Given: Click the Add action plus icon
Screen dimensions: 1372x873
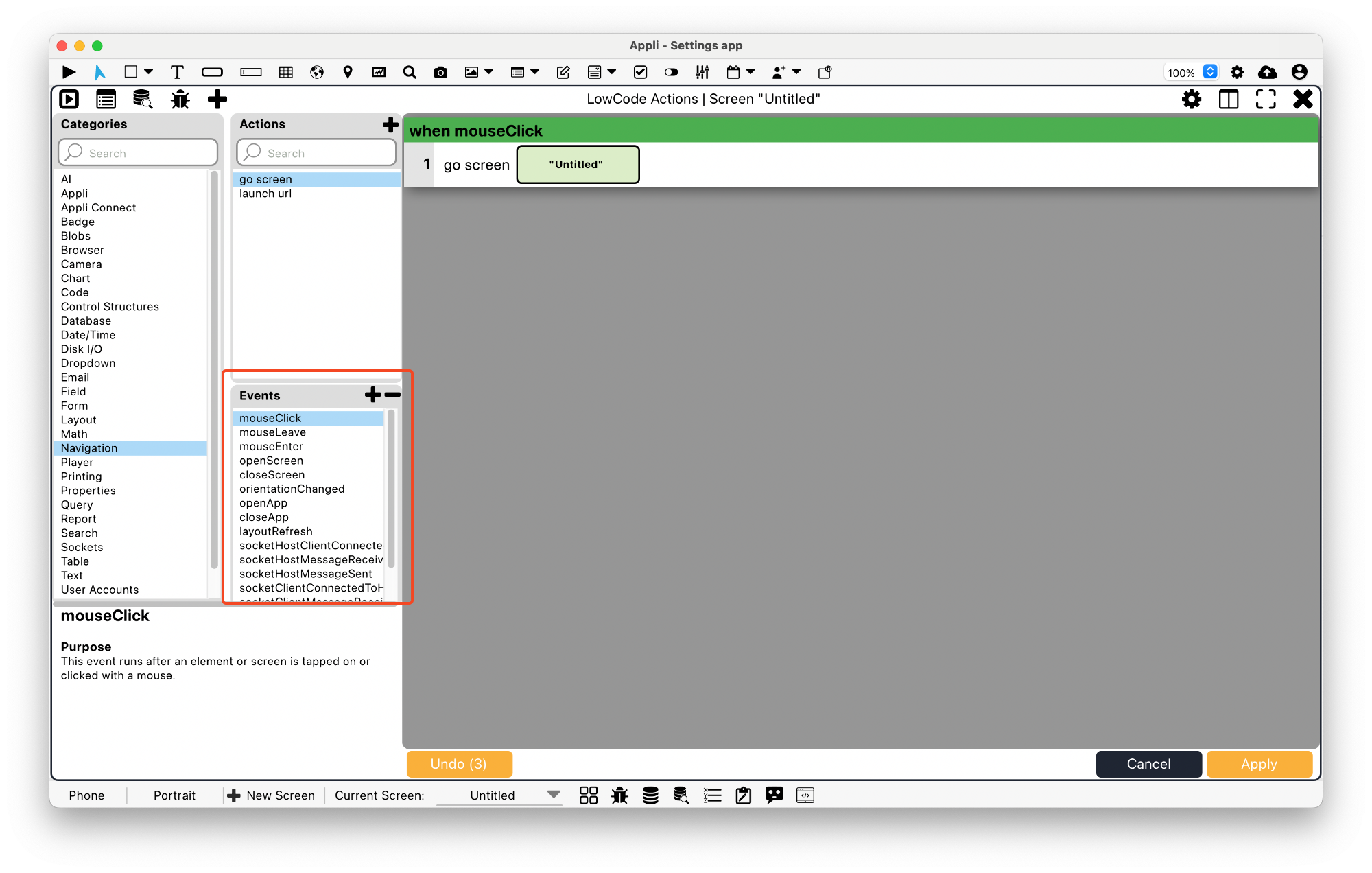Looking at the screenshot, I should click(x=388, y=124).
